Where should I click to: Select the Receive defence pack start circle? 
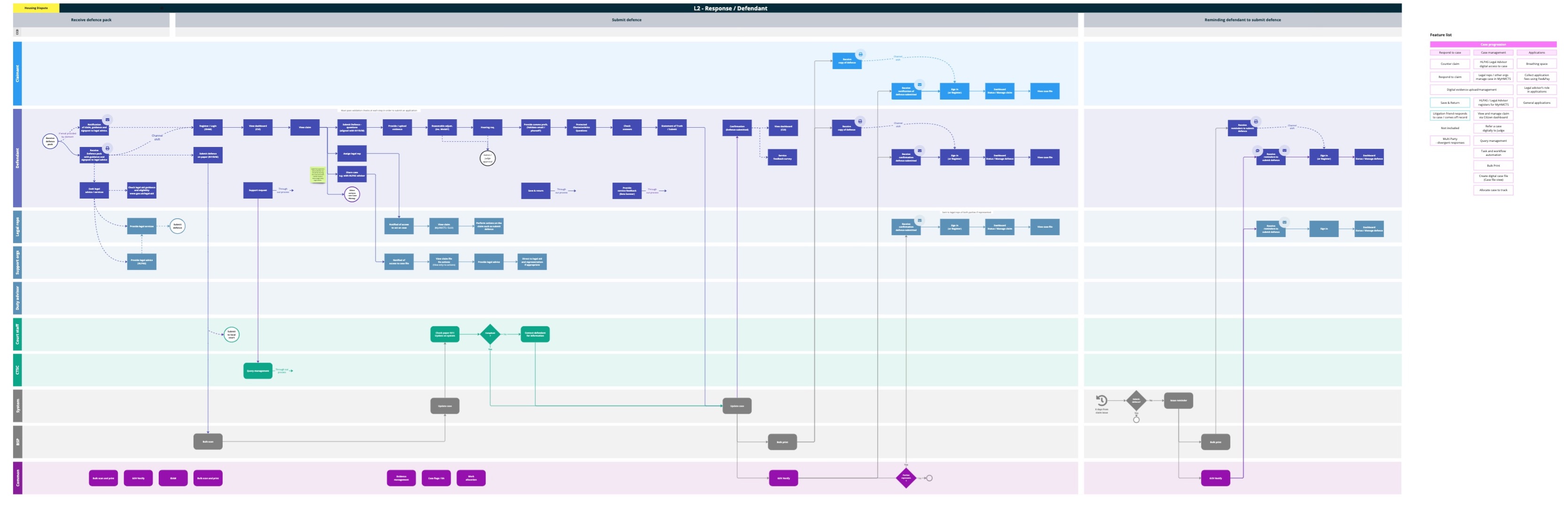pyautogui.click(x=50, y=141)
